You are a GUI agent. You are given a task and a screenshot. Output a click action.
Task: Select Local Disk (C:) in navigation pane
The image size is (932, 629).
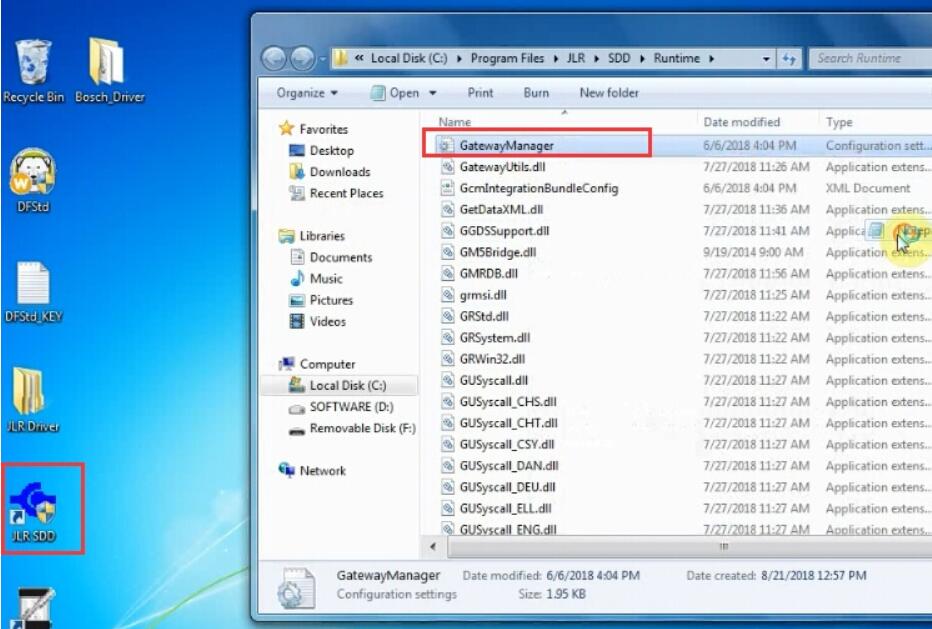347,386
